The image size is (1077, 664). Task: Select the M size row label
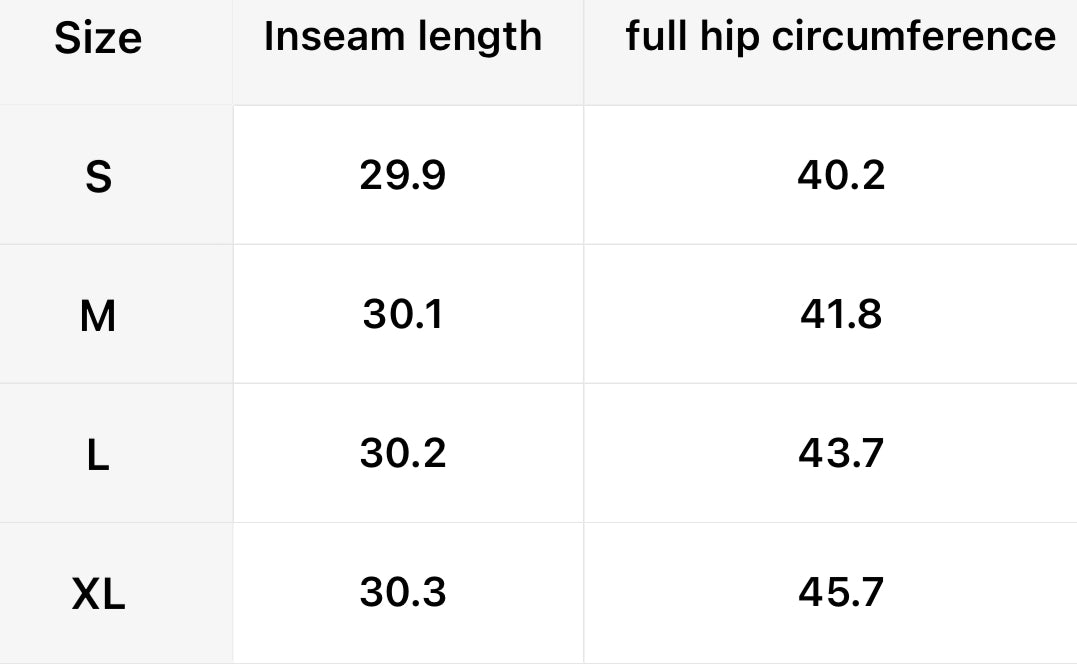click(x=98, y=317)
